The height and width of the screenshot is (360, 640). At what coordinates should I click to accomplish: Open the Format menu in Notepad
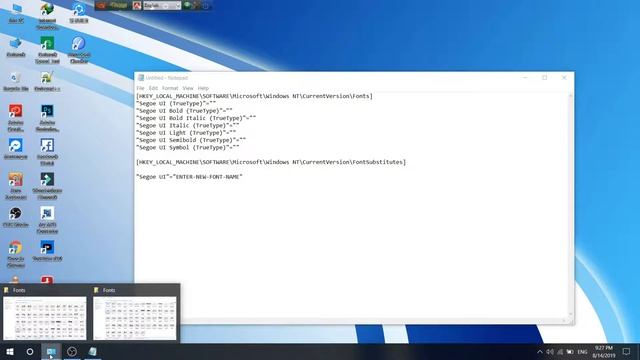click(170, 88)
